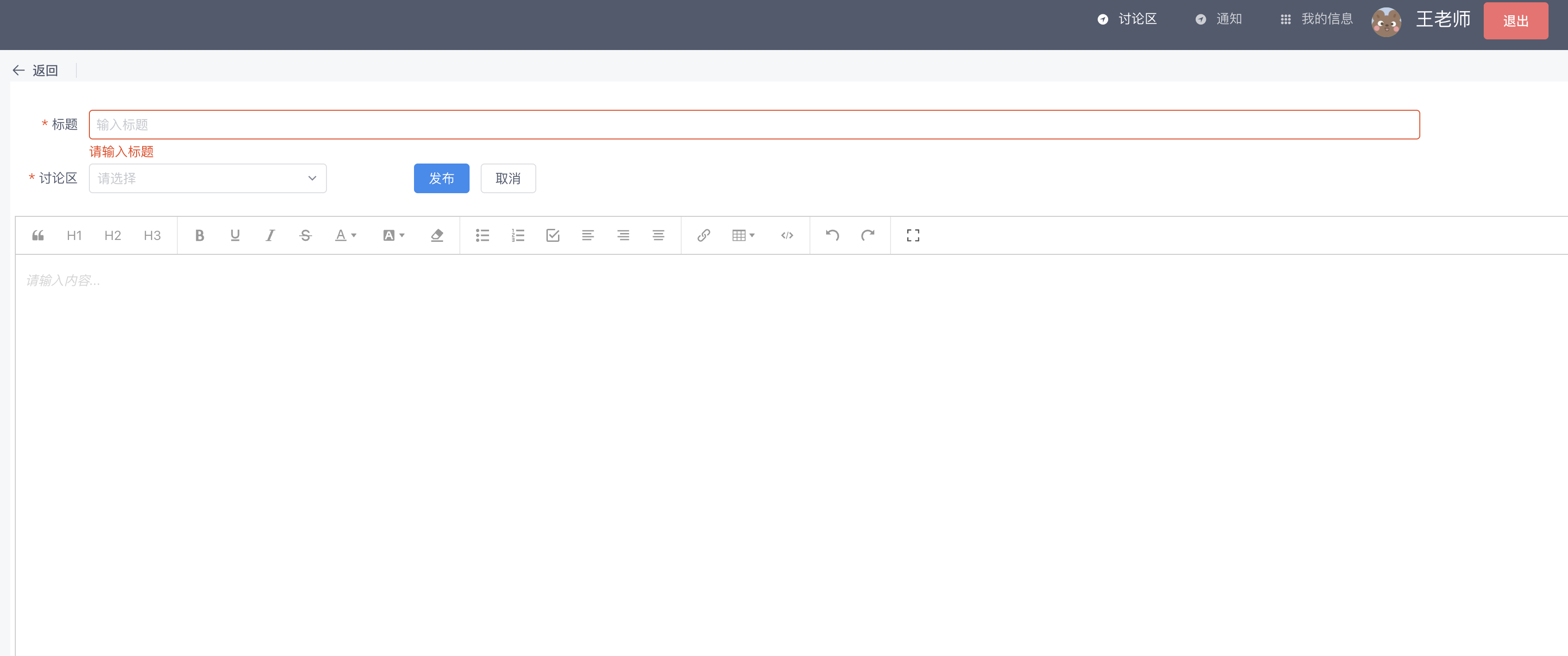Image resolution: width=1568 pixels, height=656 pixels.
Task: Insert a bulleted list
Action: click(482, 235)
